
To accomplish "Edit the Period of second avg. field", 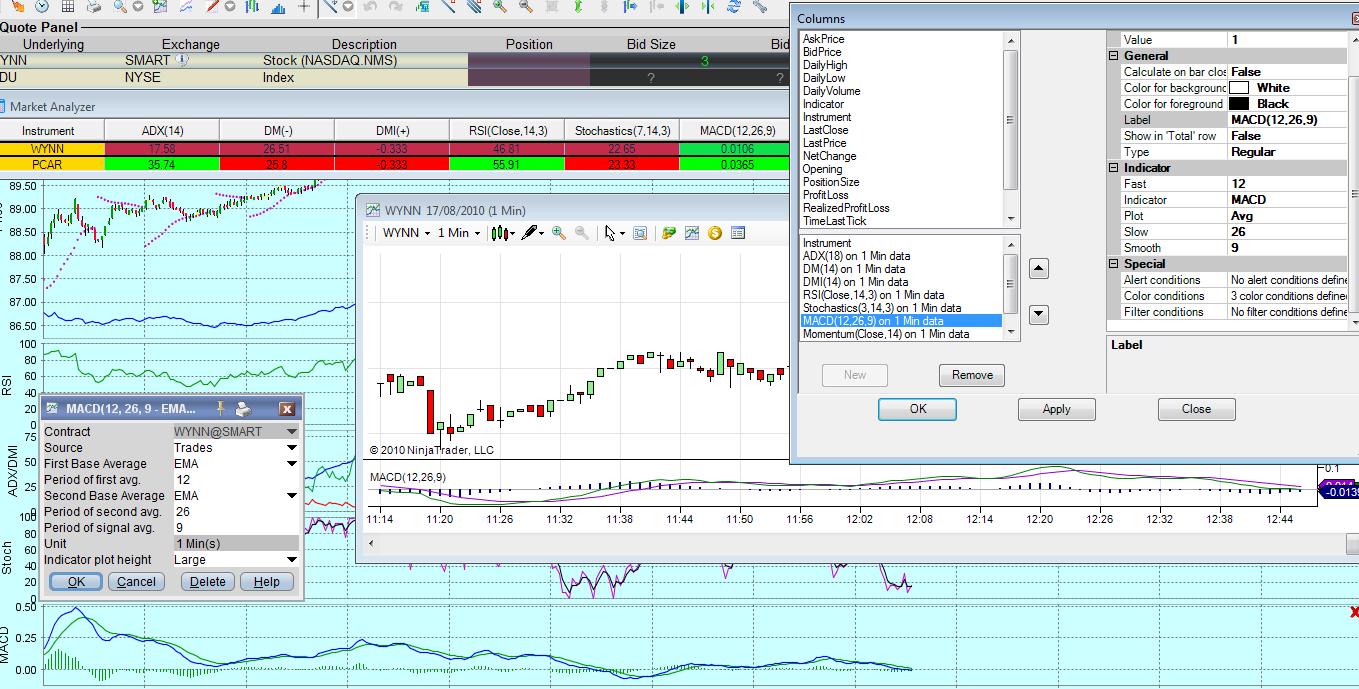I will 236,512.
